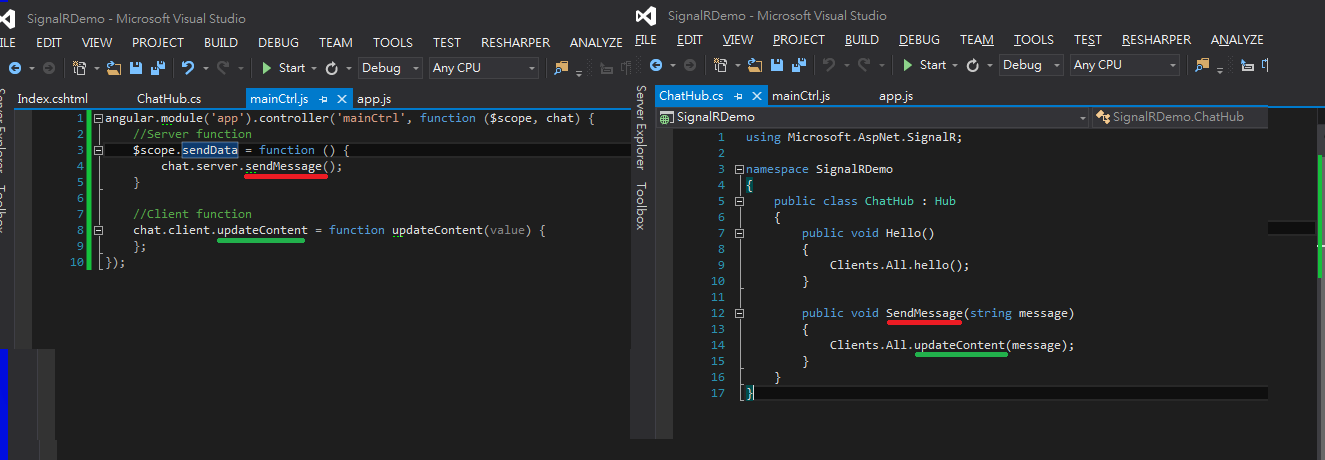This screenshot has width=1325, height=460.
Task: Open ANALYZE menu in right window
Action: click(1237, 40)
